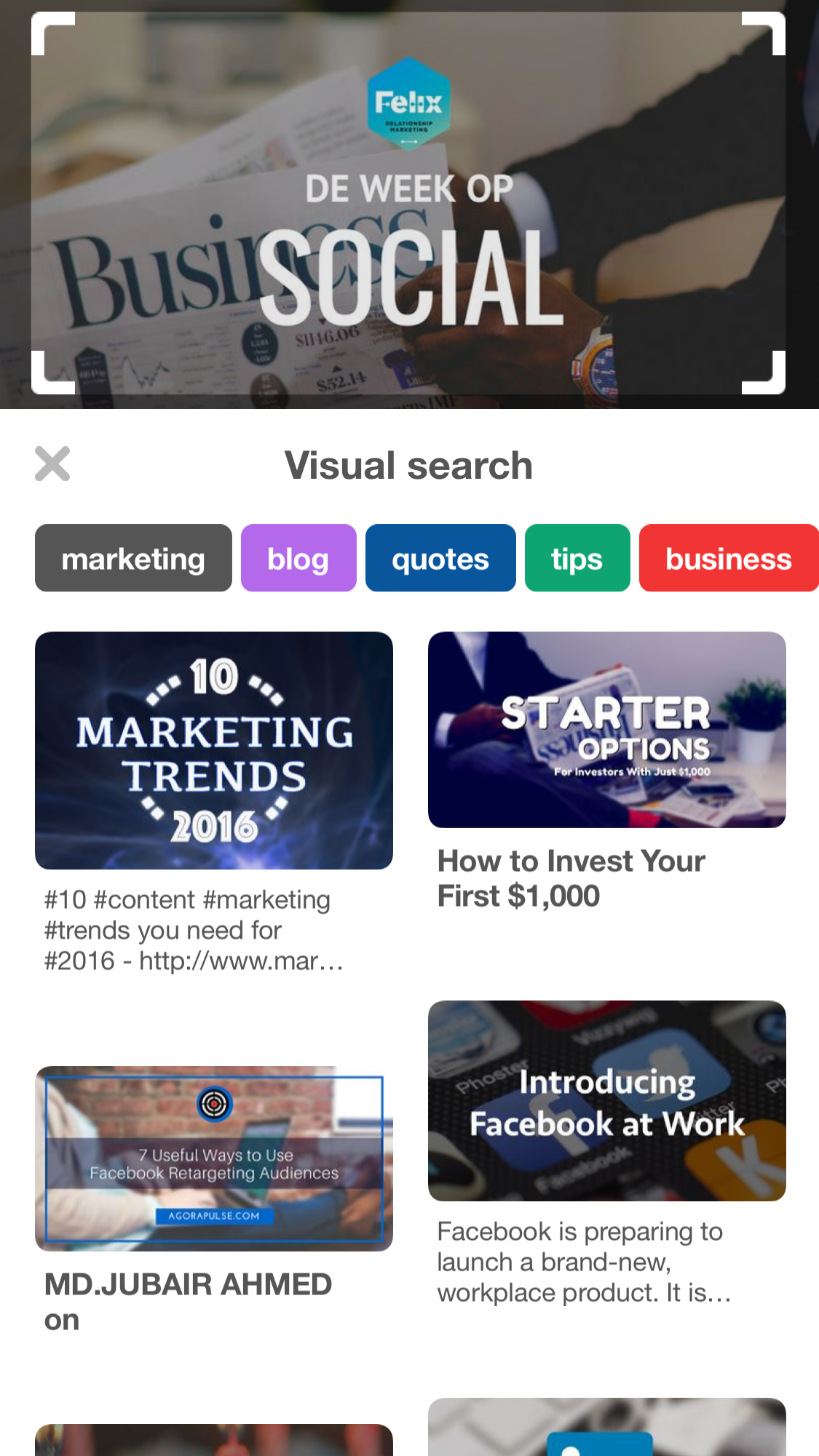This screenshot has width=819, height=1456.
Task: Open the MD.JUBAIR AHMED pin title
Action: [x=188, y=1302]
